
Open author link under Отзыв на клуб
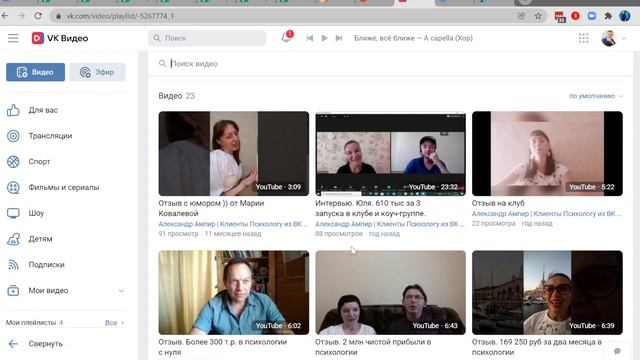tap(547, 213)
